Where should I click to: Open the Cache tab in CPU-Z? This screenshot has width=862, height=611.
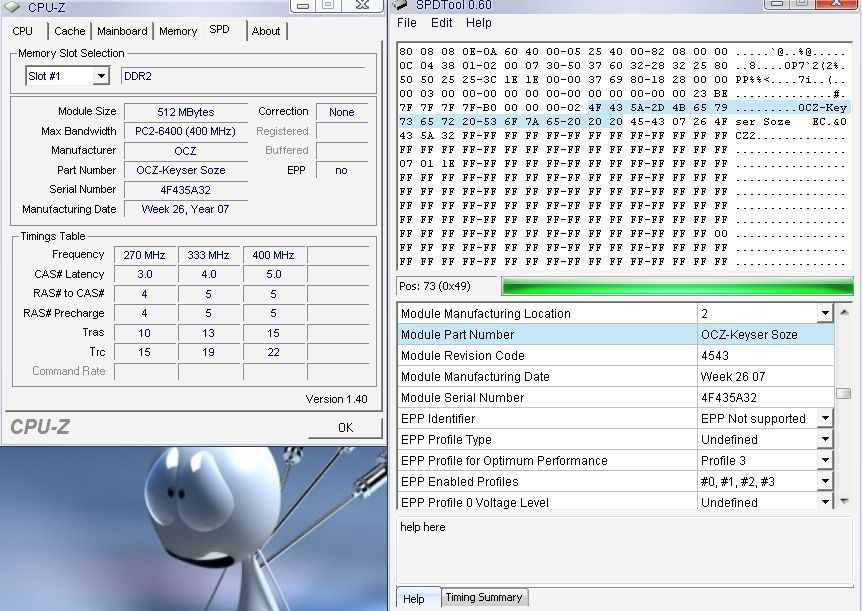click(69, 31)
